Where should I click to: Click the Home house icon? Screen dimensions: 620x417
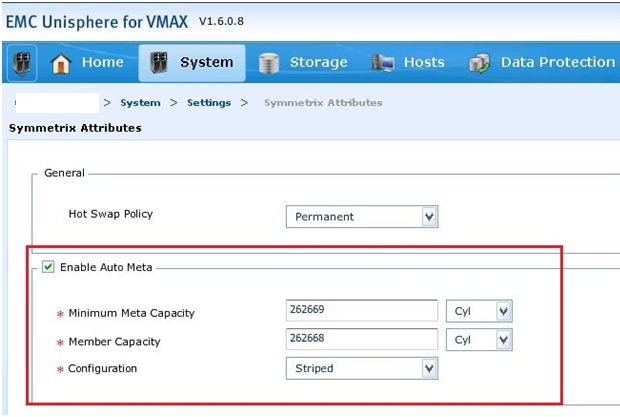tap(61, 63)
